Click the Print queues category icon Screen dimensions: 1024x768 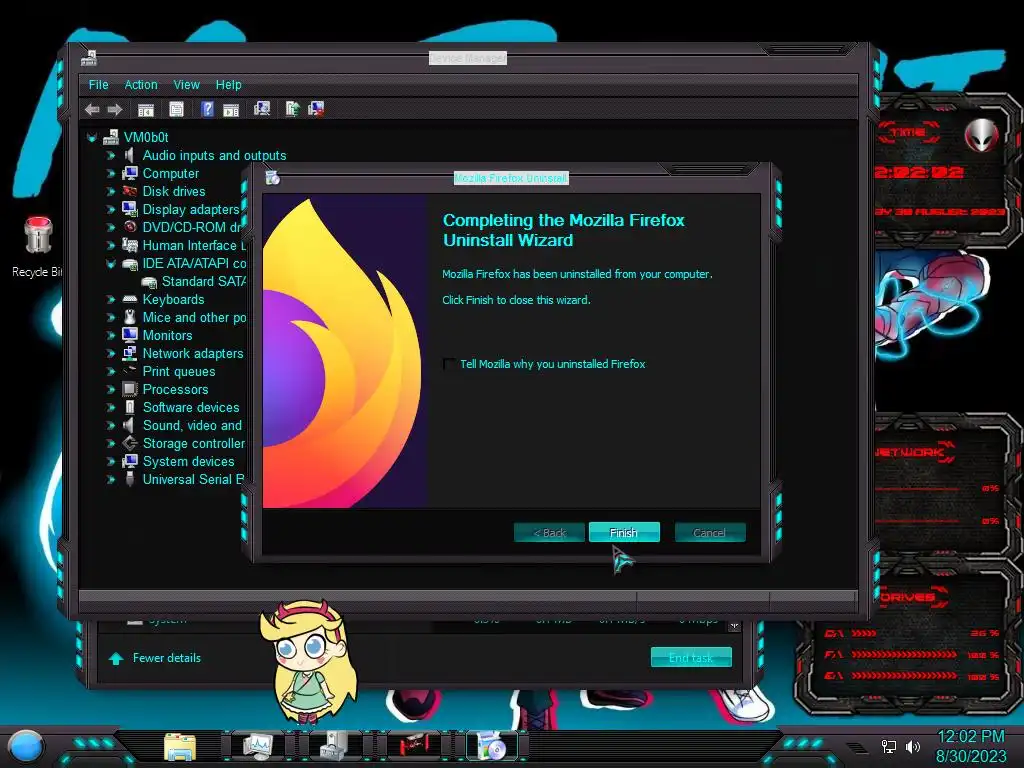pos(130,371)
